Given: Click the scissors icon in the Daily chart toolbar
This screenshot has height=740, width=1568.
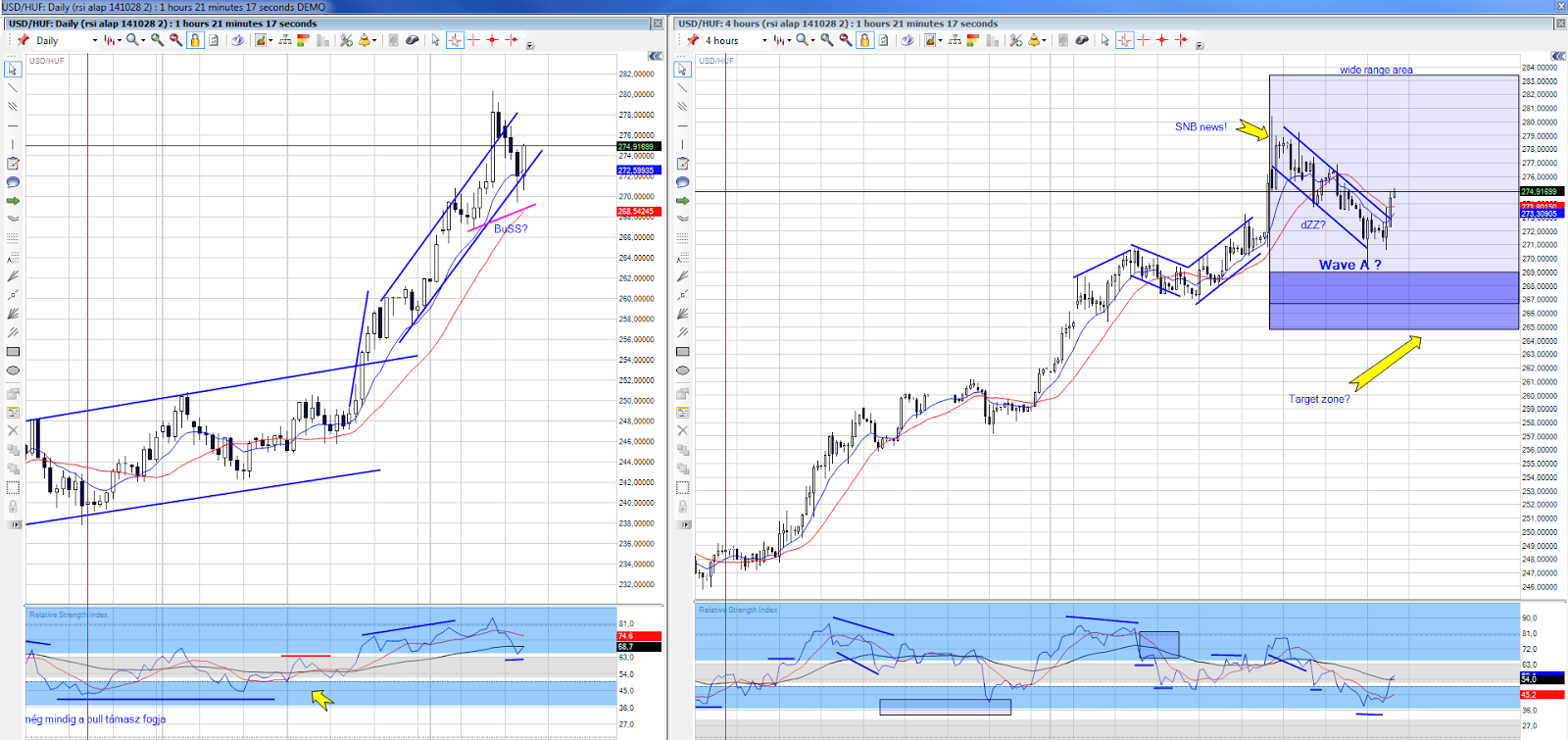Looking at the screenshot, I should click(346, 40).
